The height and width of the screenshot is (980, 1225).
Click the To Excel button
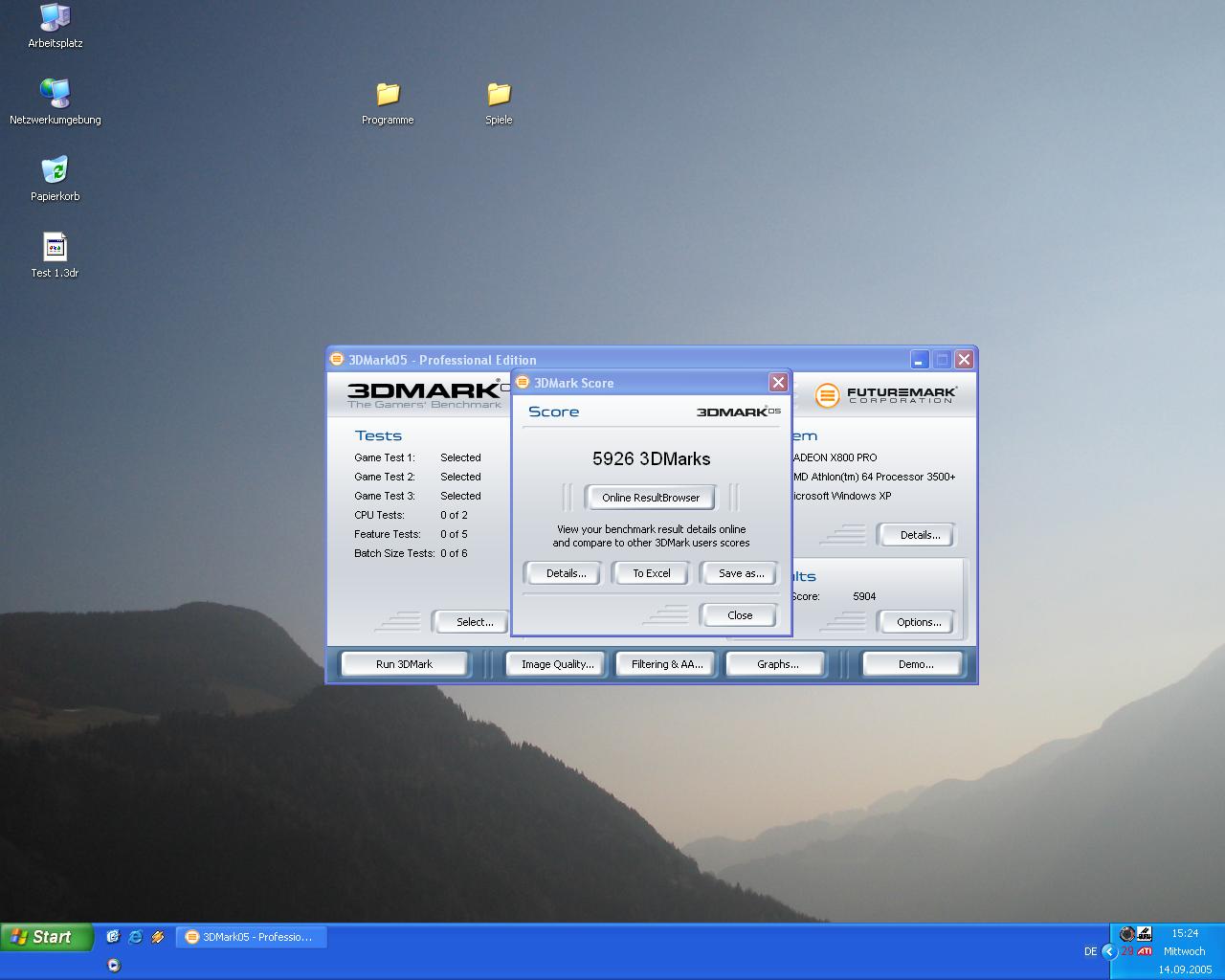[651, 573]
